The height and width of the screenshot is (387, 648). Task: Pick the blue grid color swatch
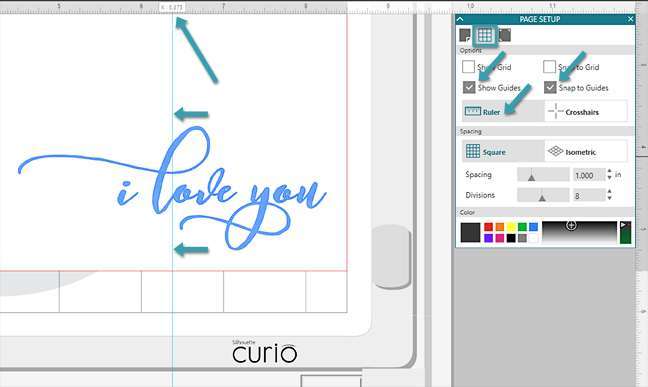(x=534, y=227)
